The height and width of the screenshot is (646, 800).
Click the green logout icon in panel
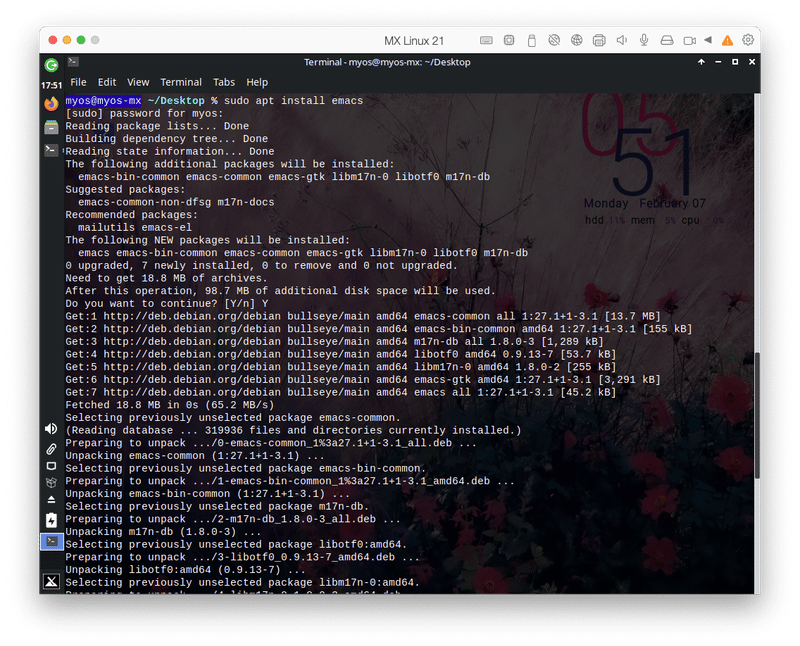point(51,65)
